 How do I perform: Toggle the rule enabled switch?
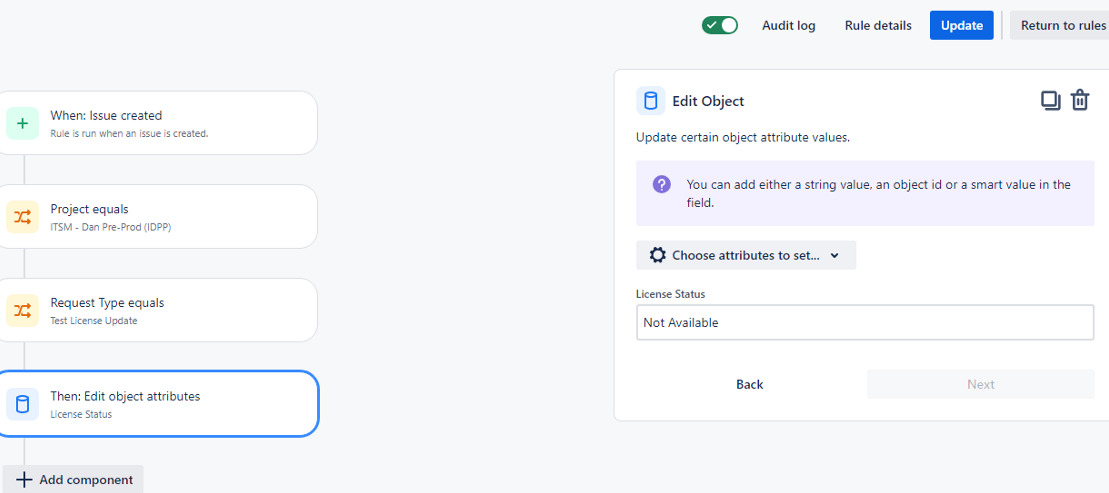coord(719,25)
